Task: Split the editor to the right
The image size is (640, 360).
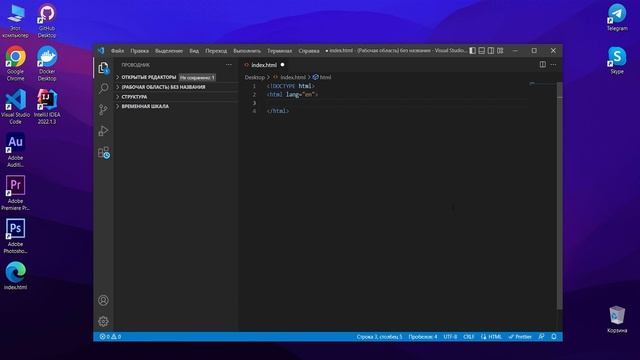Action: pos(542,64)
